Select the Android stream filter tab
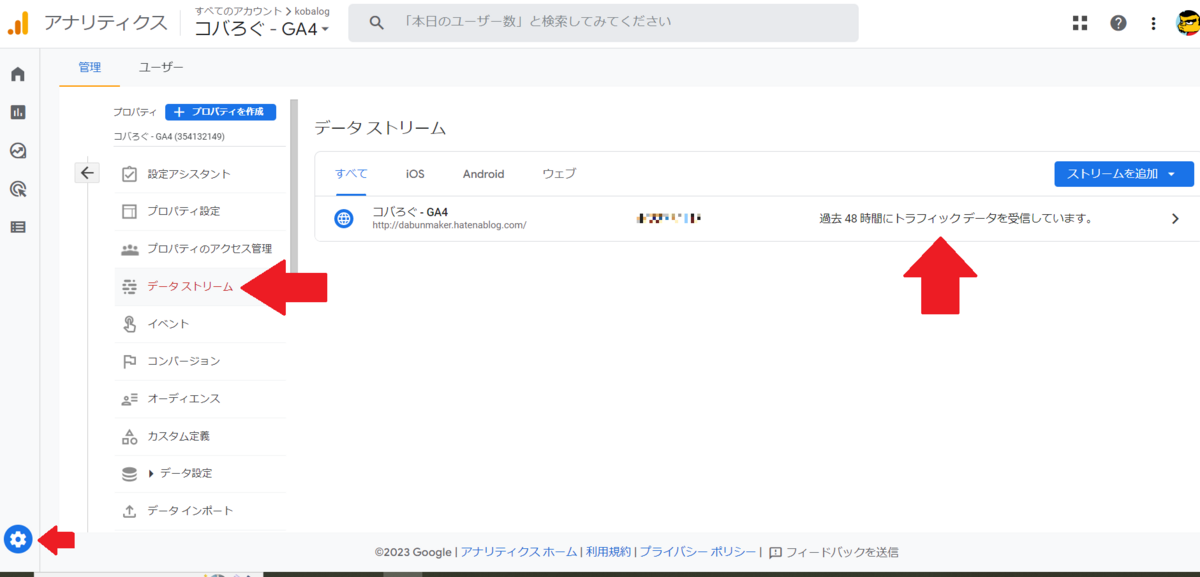The image size is (1200, 577). 483,174
